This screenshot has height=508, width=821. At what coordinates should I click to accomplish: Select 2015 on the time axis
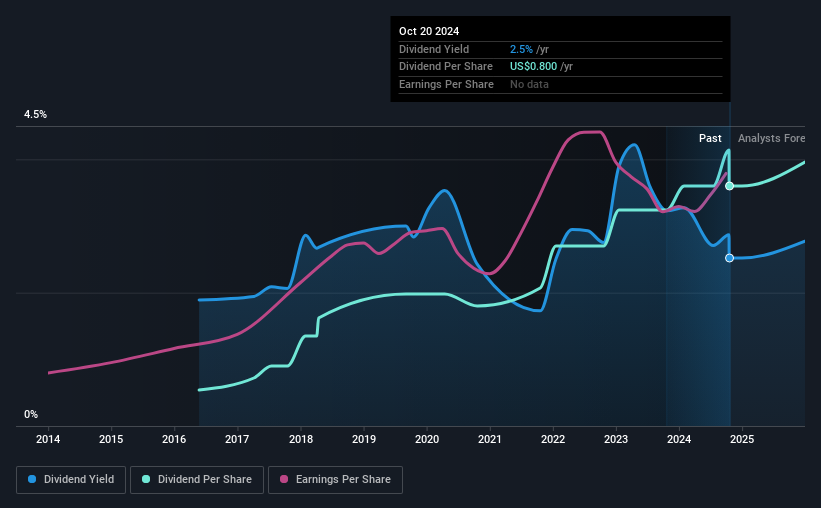click(111, 439)
